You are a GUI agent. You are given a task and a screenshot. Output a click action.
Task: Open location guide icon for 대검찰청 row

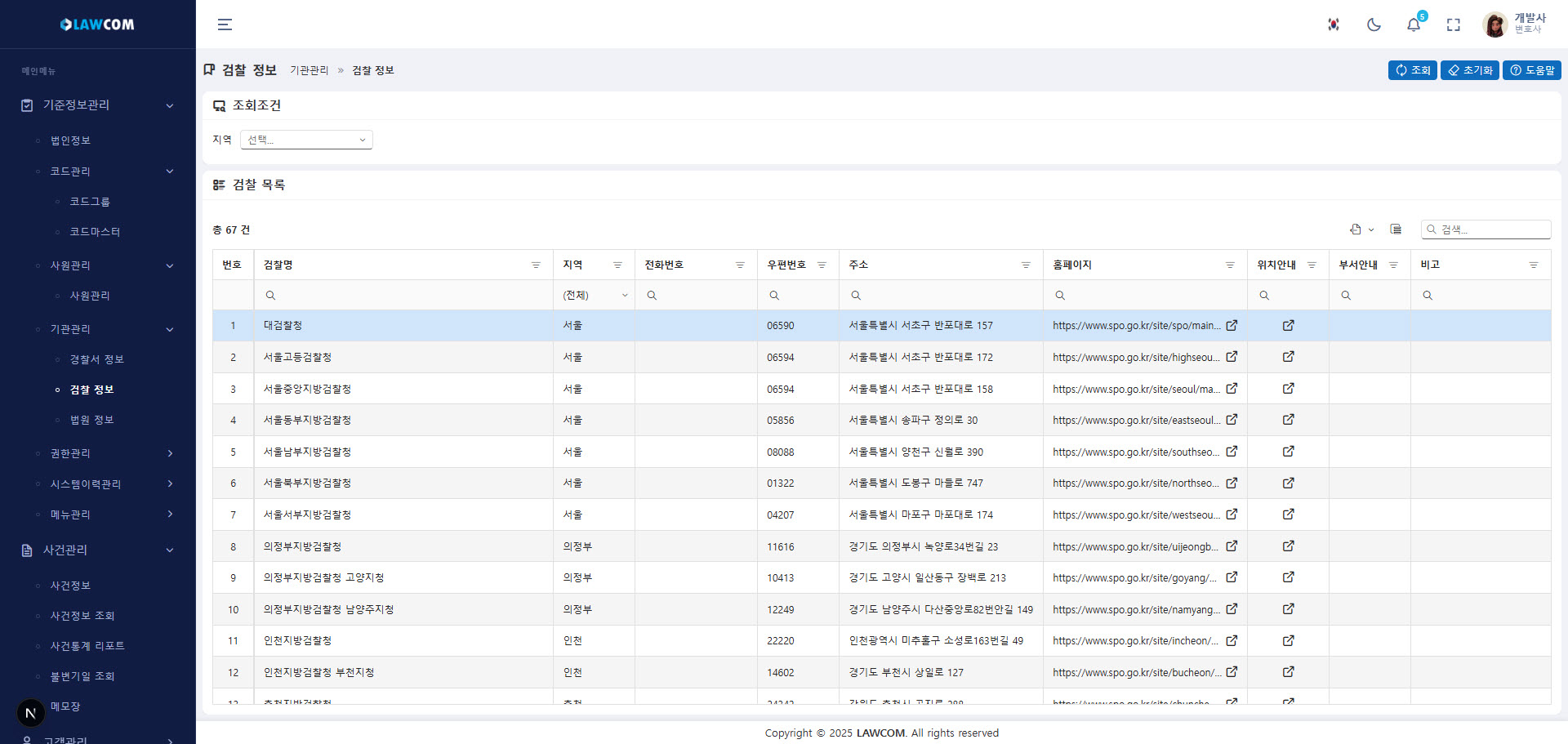tap(1288, 325)
